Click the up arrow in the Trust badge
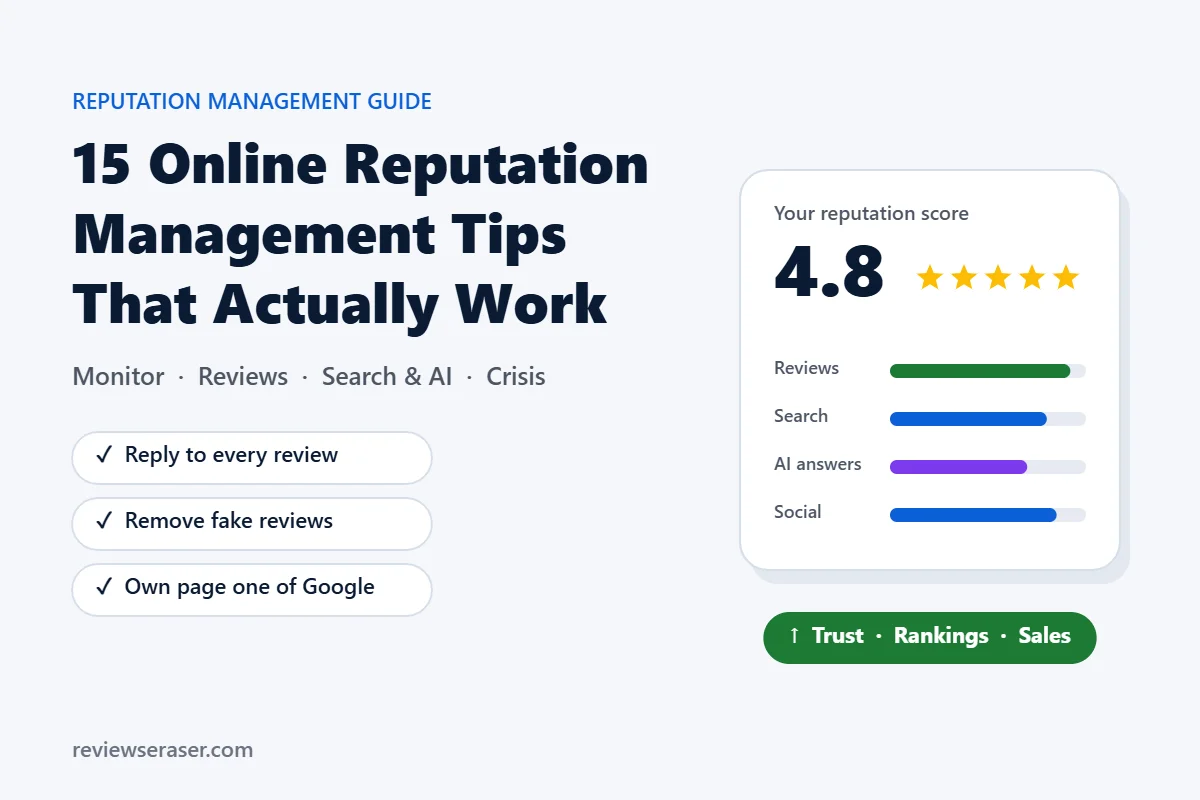This screenshot has width=1200, height=800. point(794,637)
